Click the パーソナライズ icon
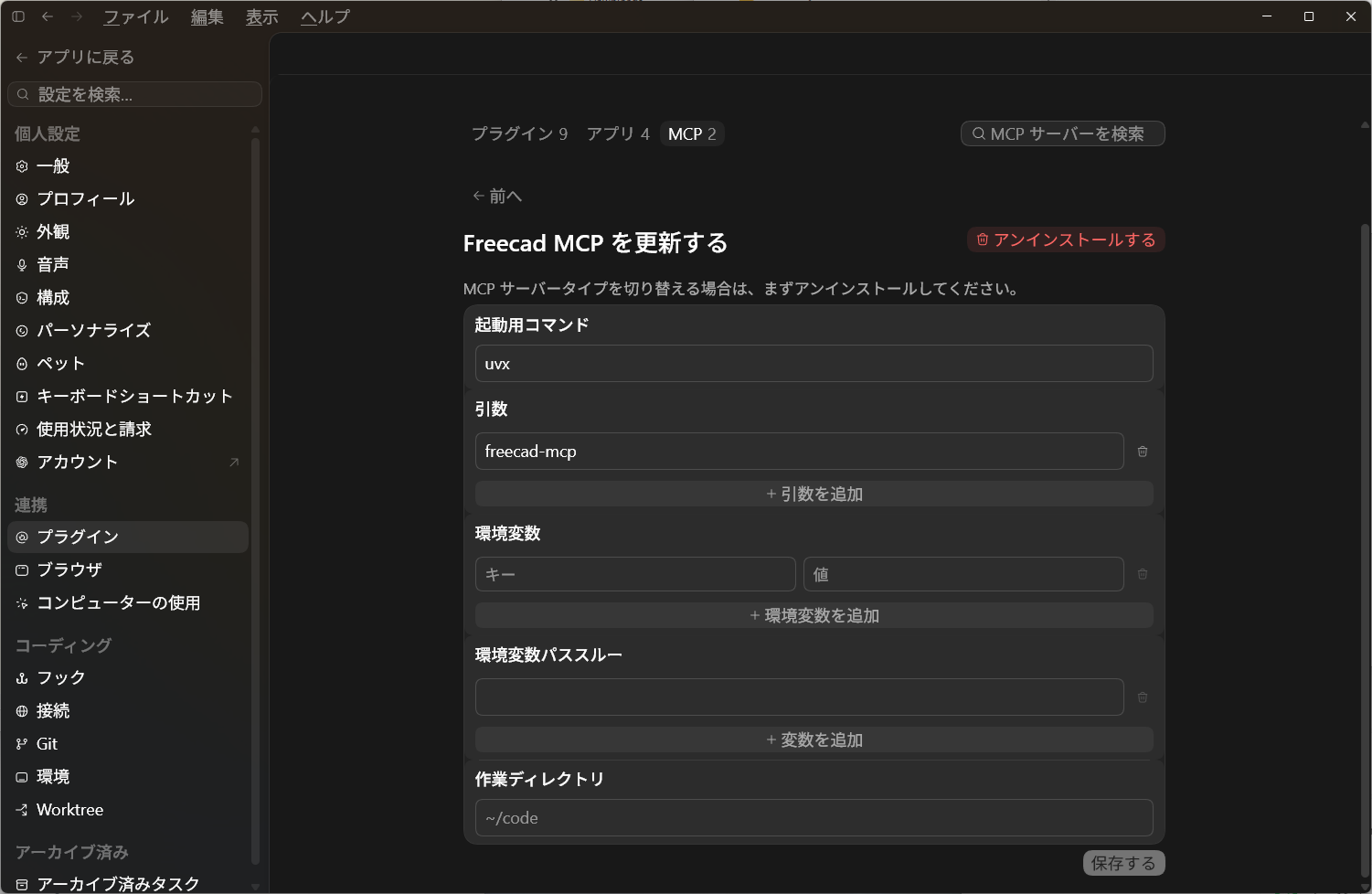Screen dimensions: 1372x894 coord(22,330)
